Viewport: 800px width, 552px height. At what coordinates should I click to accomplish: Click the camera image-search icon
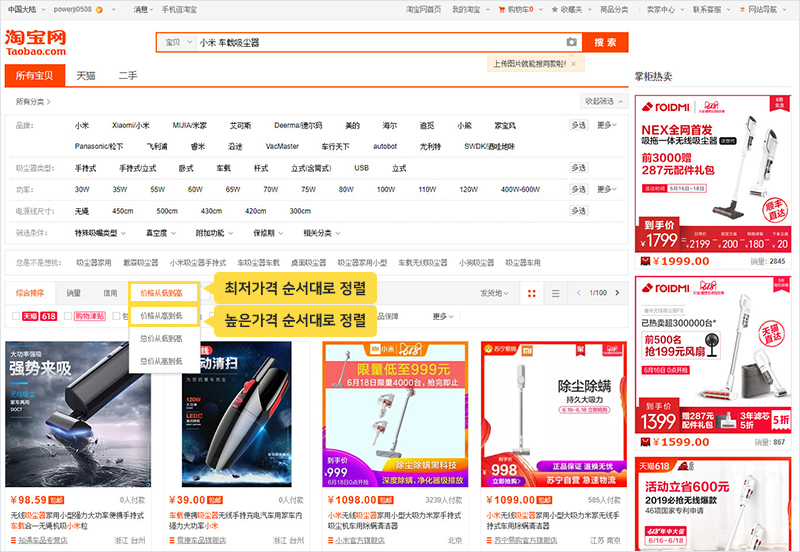[571, 42]
